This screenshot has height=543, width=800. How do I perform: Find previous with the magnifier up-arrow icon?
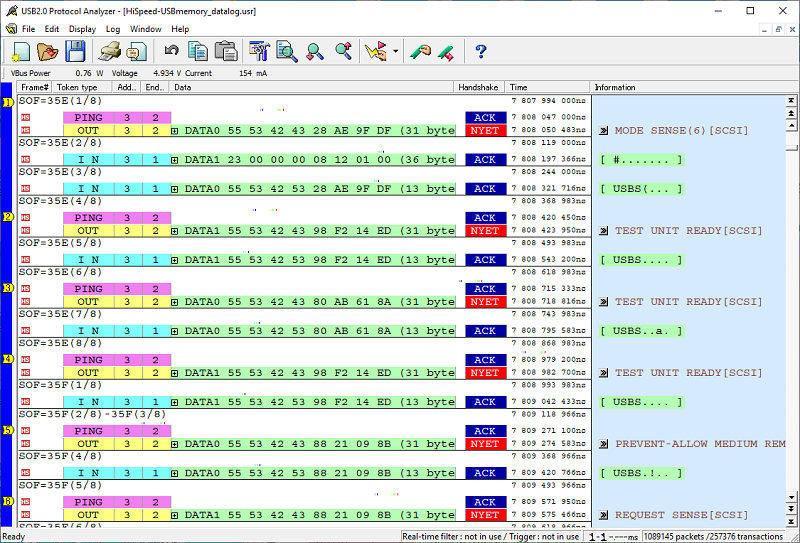click(343, 52)
